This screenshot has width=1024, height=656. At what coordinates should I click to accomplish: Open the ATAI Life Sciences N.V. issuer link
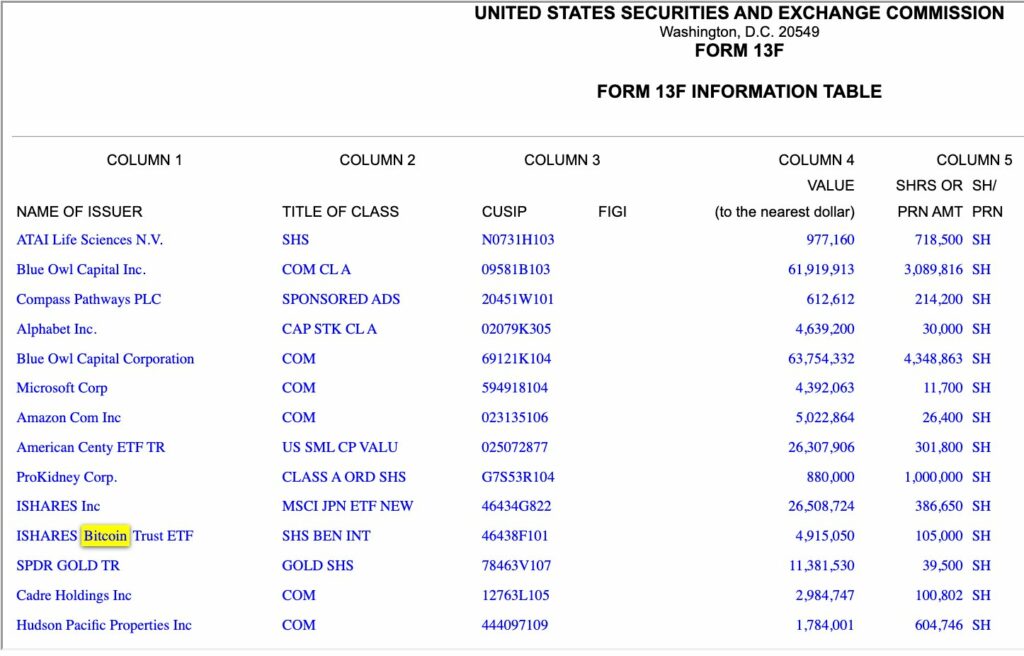point(89,240)
